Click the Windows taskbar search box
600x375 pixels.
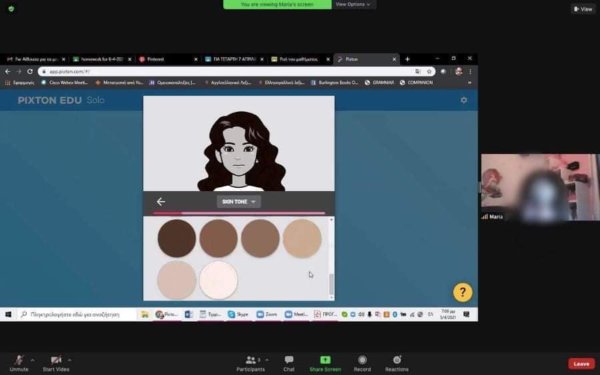(x=77, y=315)
